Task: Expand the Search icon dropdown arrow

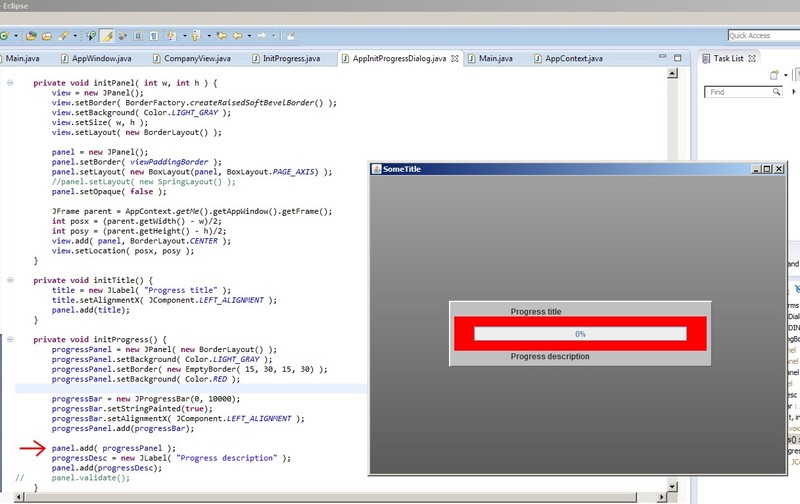Action: point(75,36)
